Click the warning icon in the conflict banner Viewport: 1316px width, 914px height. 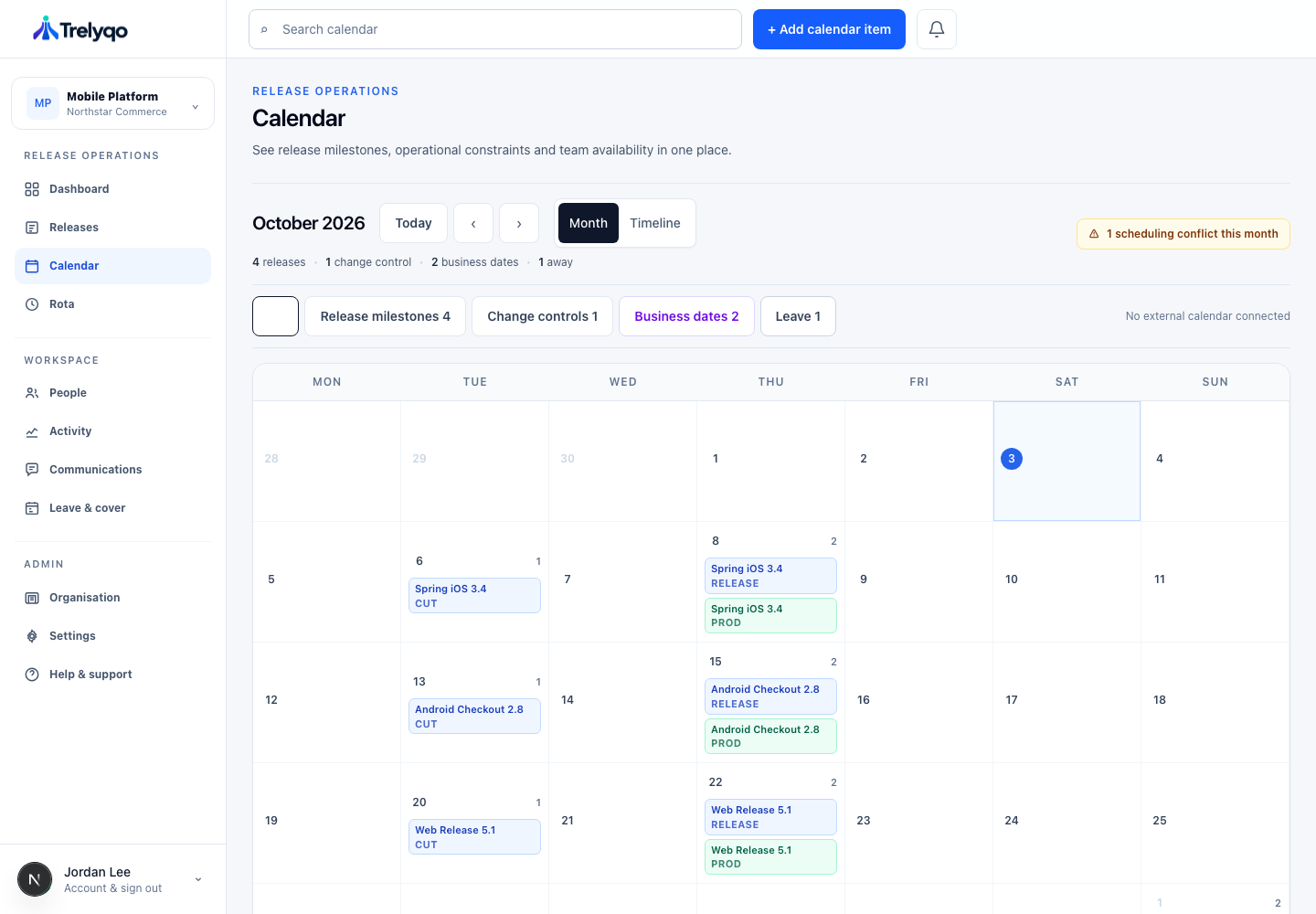click(x=1094, y=234)
